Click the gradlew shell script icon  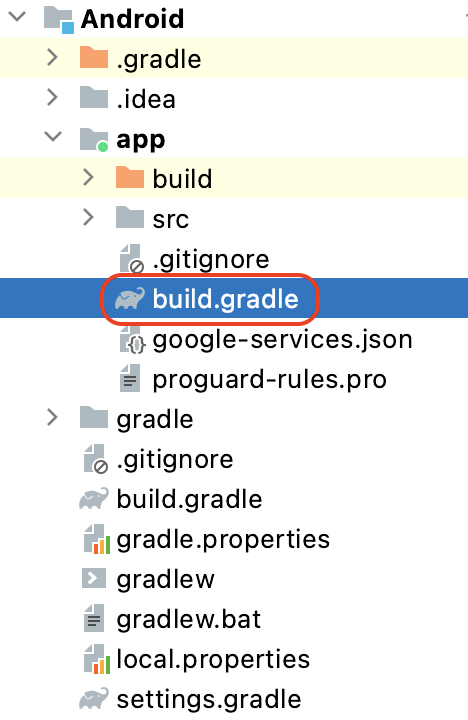click(94, 579)
